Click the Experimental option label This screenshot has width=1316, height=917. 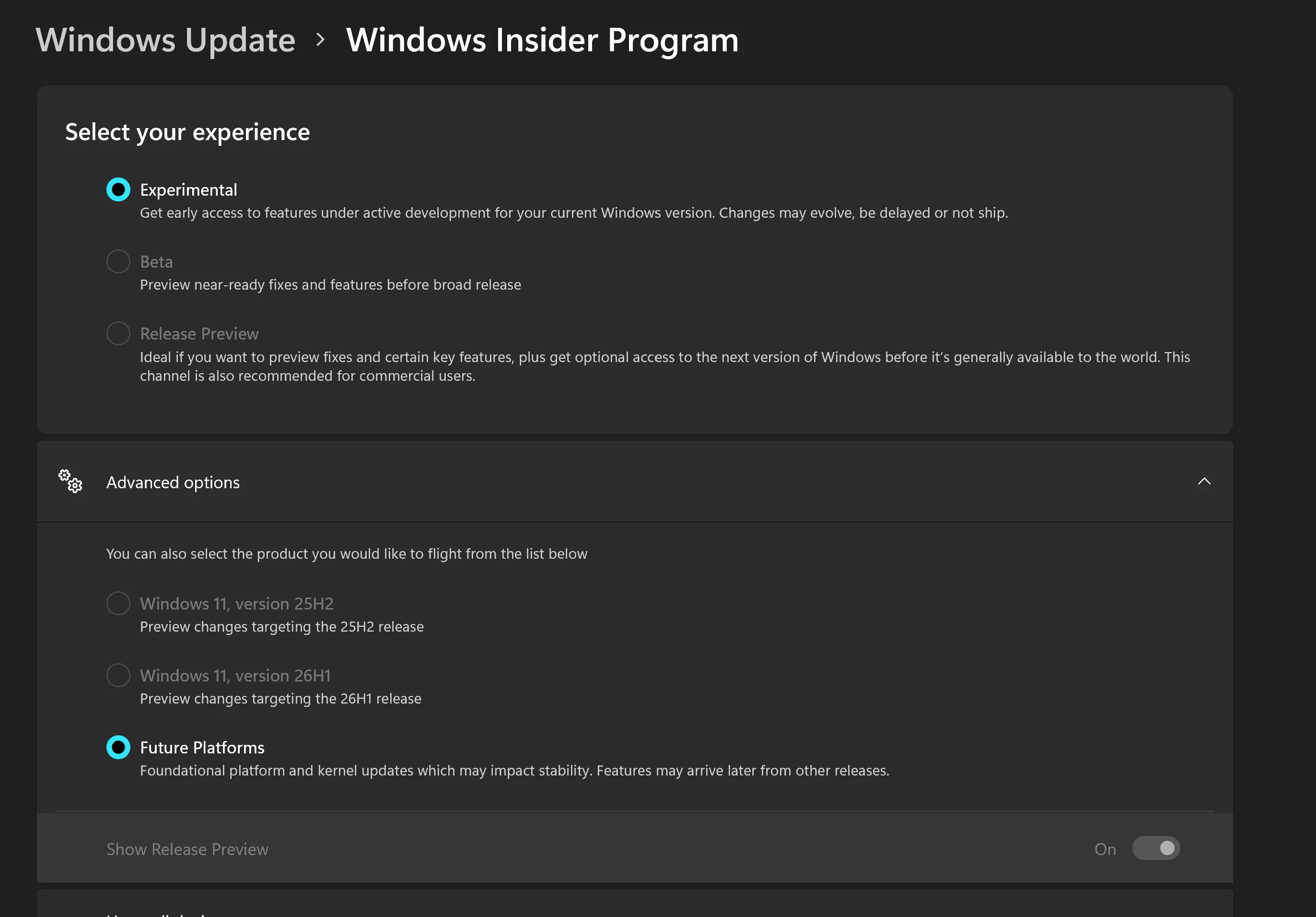pos(188,190)
